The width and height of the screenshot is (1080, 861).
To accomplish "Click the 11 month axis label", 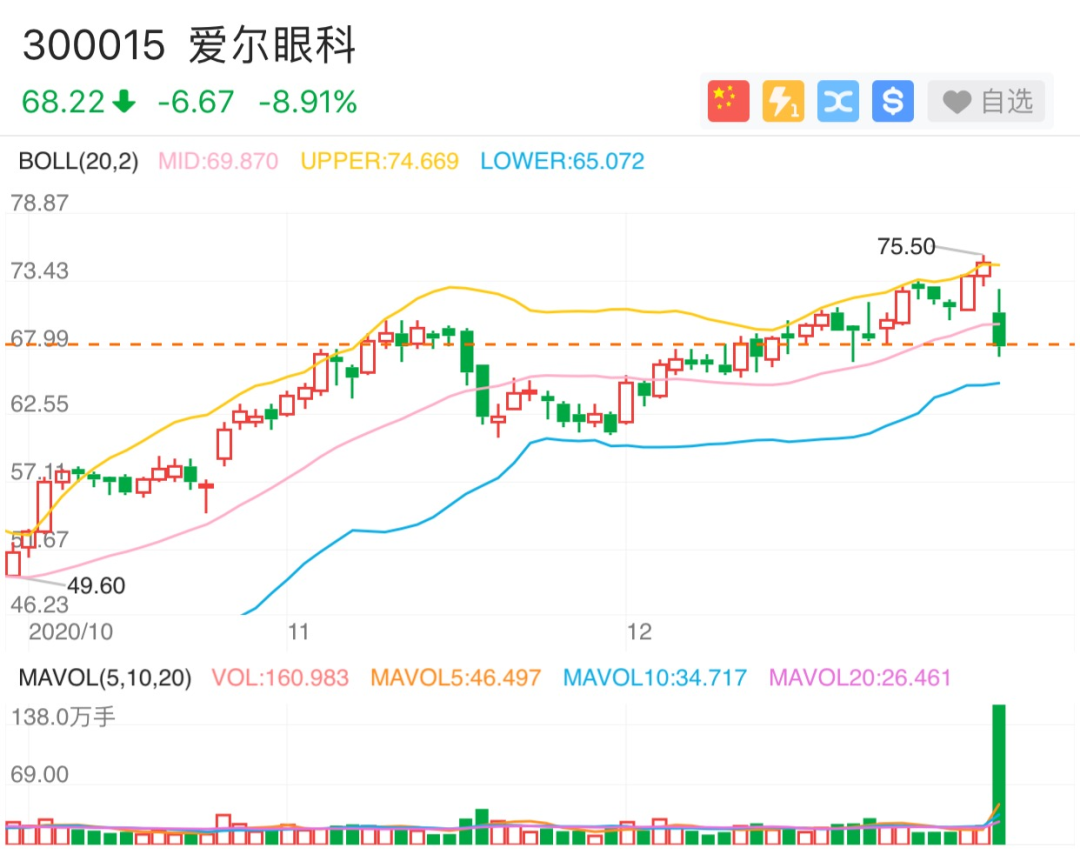I will tap(298, 632).
